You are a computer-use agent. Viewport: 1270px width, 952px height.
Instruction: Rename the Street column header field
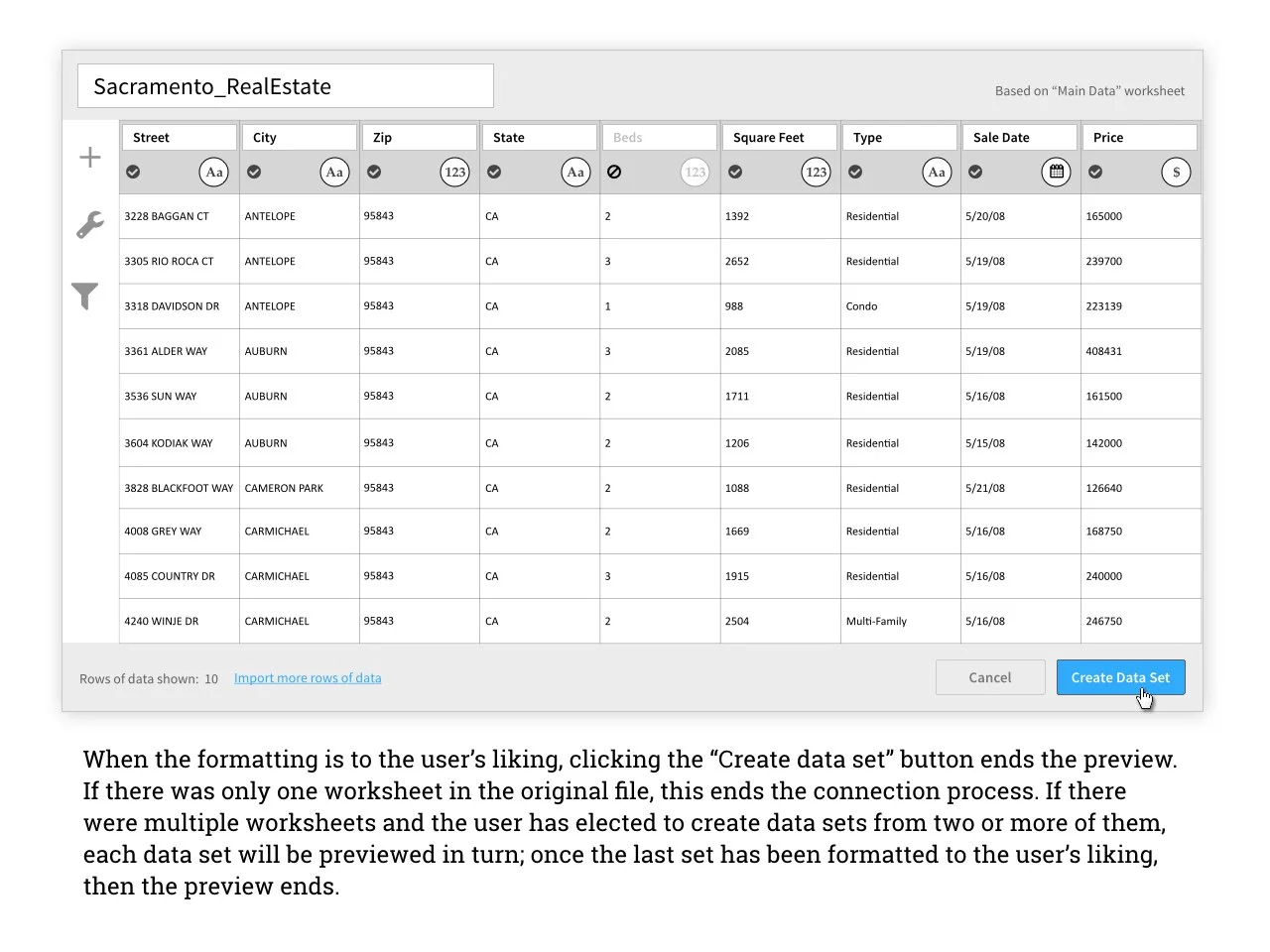[x=179, y=138]
